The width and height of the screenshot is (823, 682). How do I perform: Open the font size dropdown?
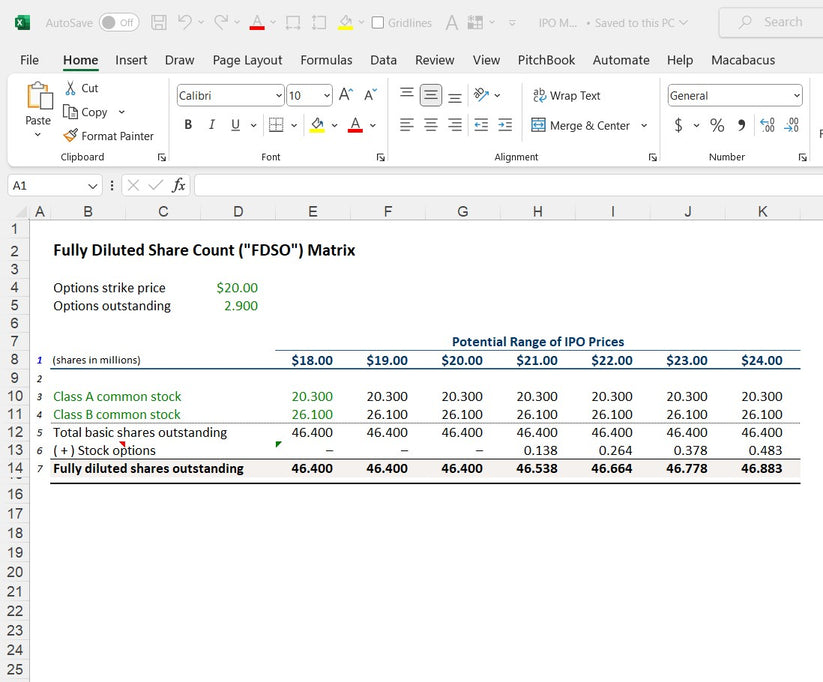pyautogui.click(x=325, y=94)
